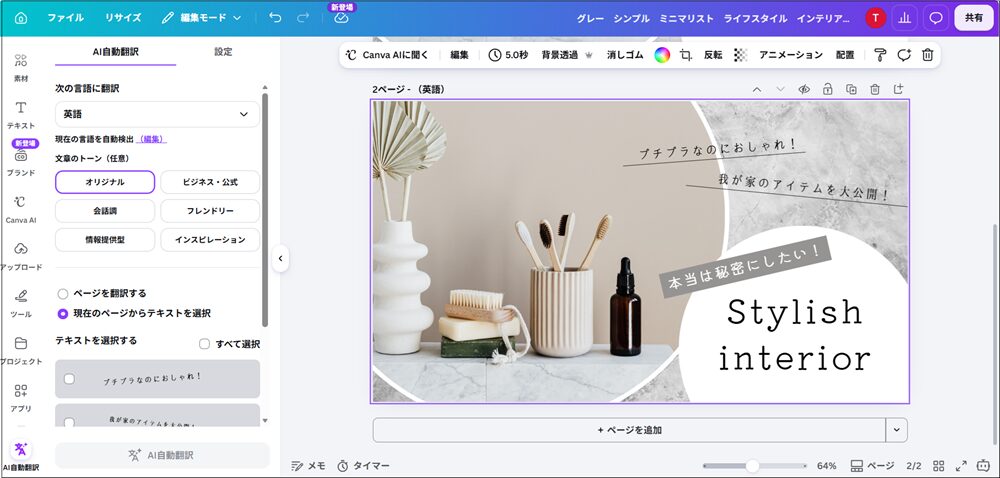Open the メモ notes panel
This screenshot has width=1000, height=478.
(308, 466)
